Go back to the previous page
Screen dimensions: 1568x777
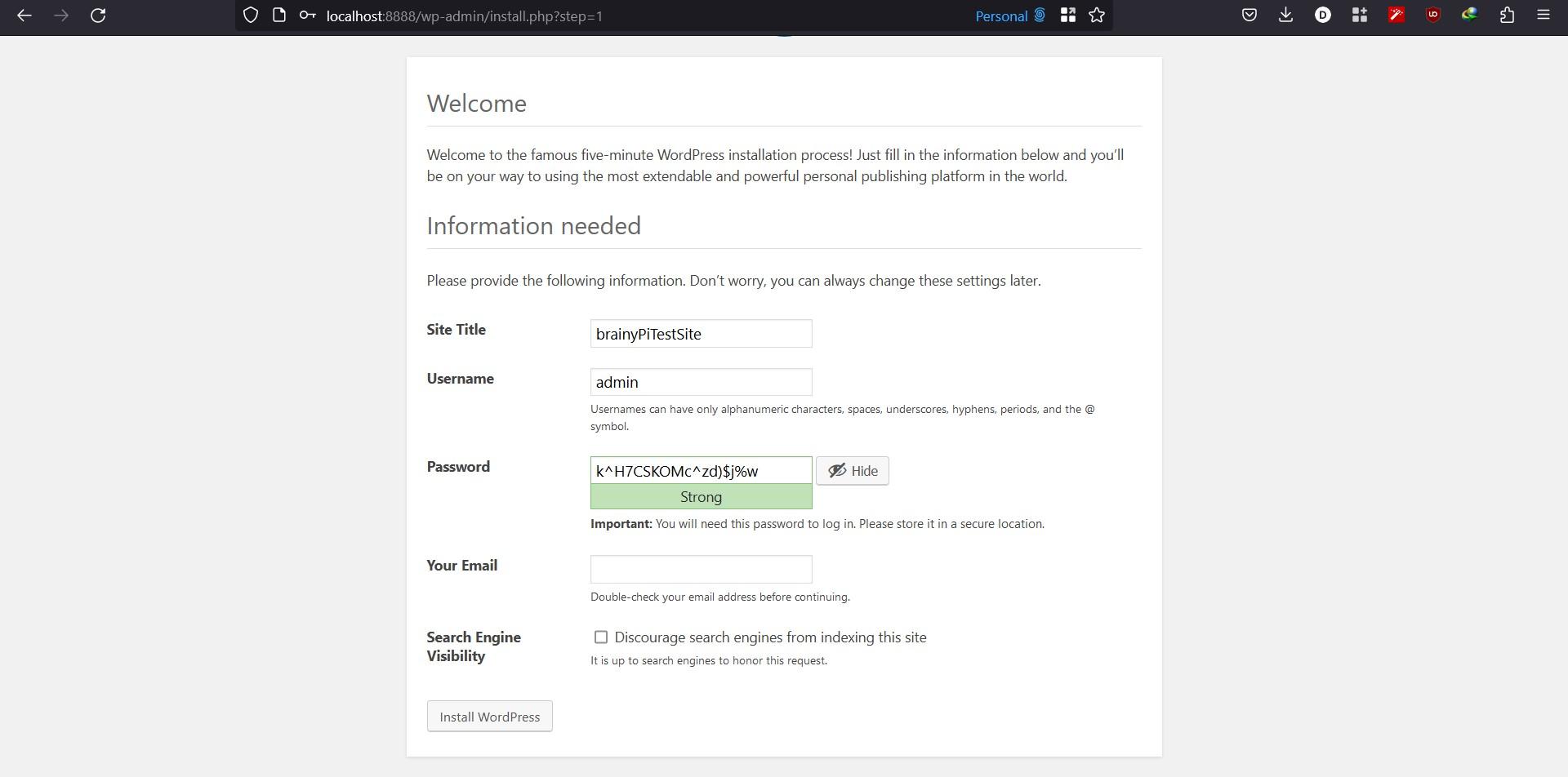coord(24,16)
